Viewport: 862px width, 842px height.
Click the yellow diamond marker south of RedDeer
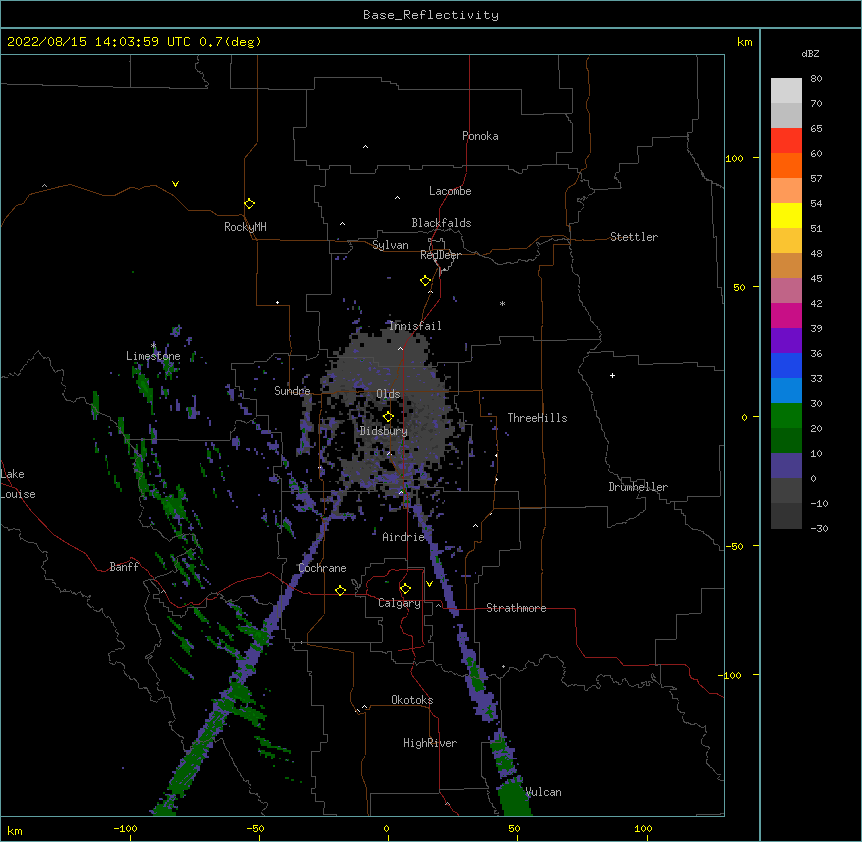[426, 281]
